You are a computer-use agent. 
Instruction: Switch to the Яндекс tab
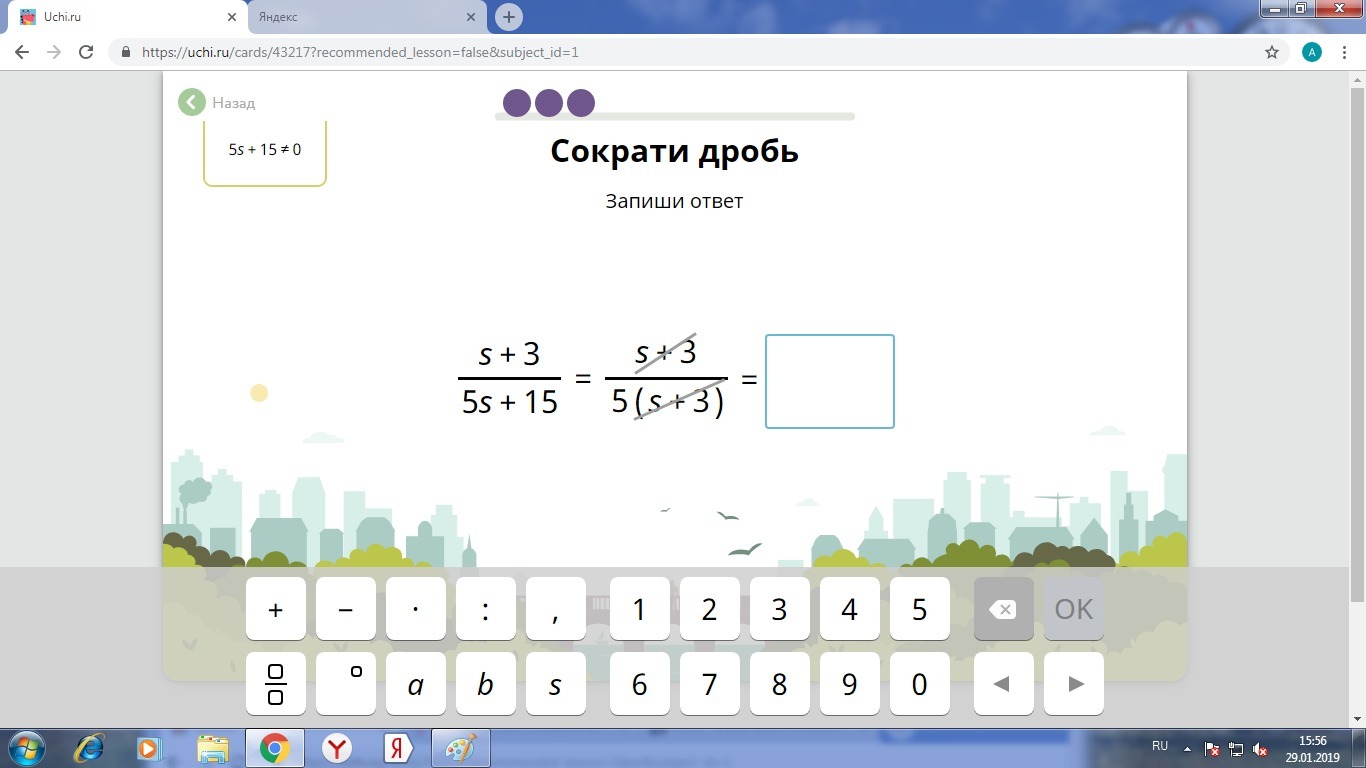(x=365, y=17)
